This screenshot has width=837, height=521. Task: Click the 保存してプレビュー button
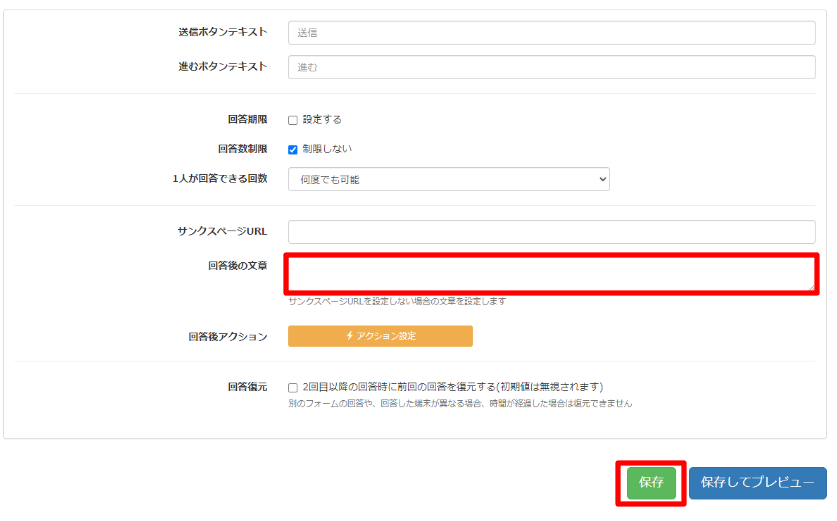pyautogui.click(x=757, y=483)
